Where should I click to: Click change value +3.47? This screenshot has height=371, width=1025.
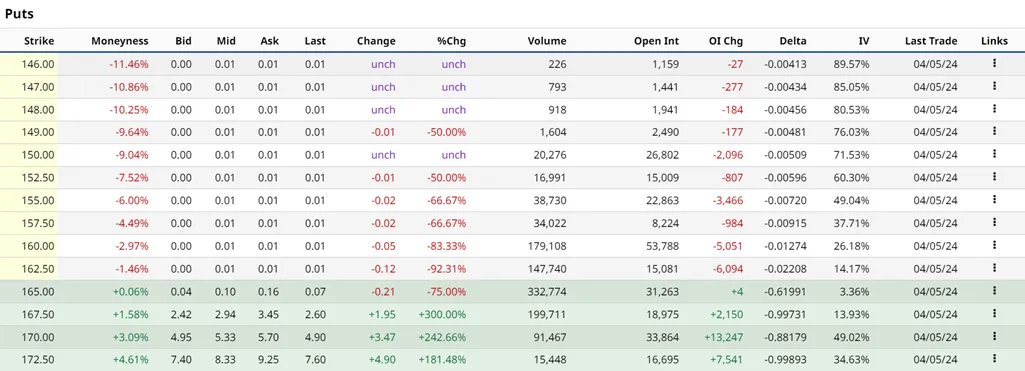pos(382,337)
